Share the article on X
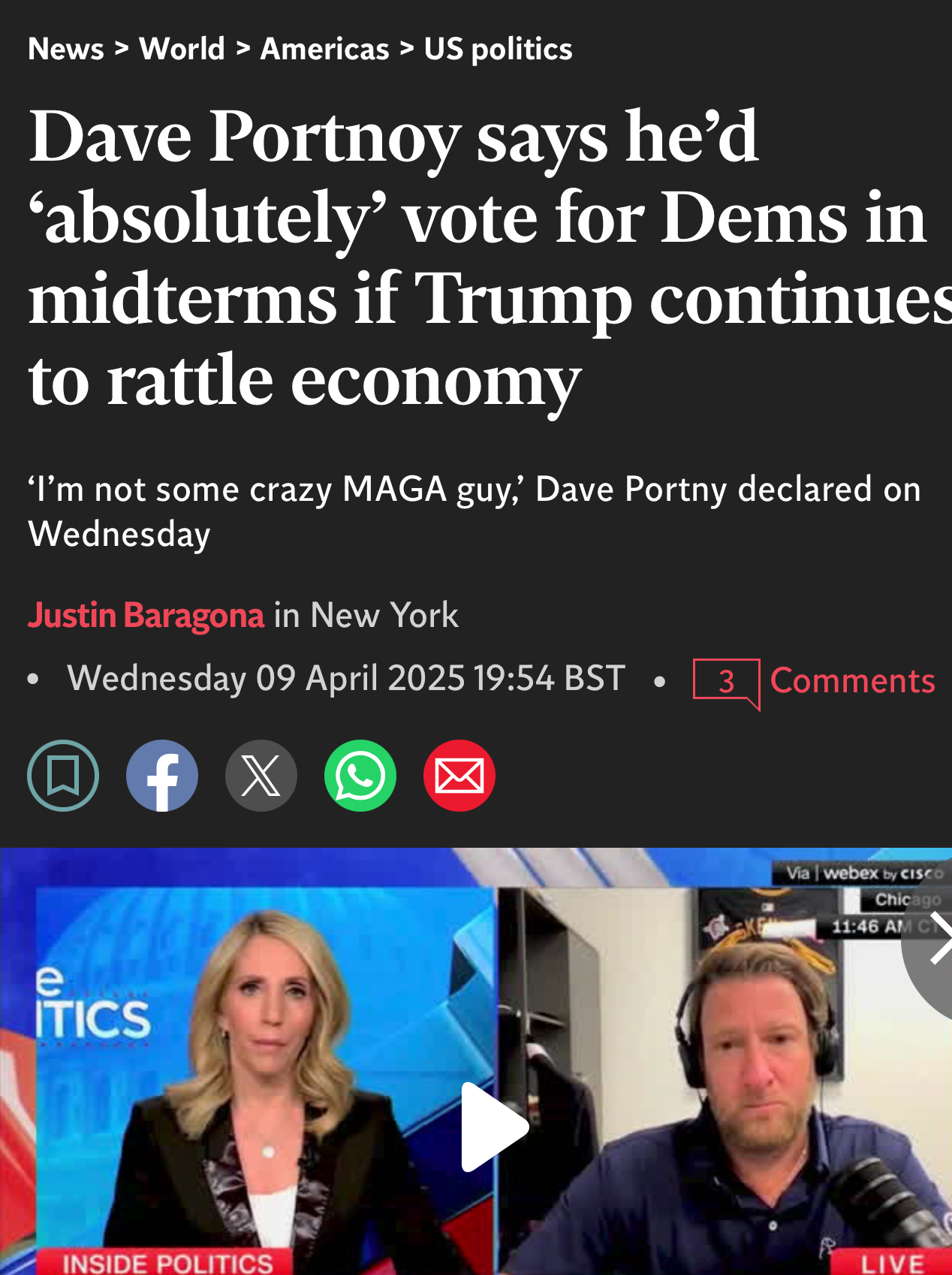Viewport: 952px width, 1275px height. point(261,776)
